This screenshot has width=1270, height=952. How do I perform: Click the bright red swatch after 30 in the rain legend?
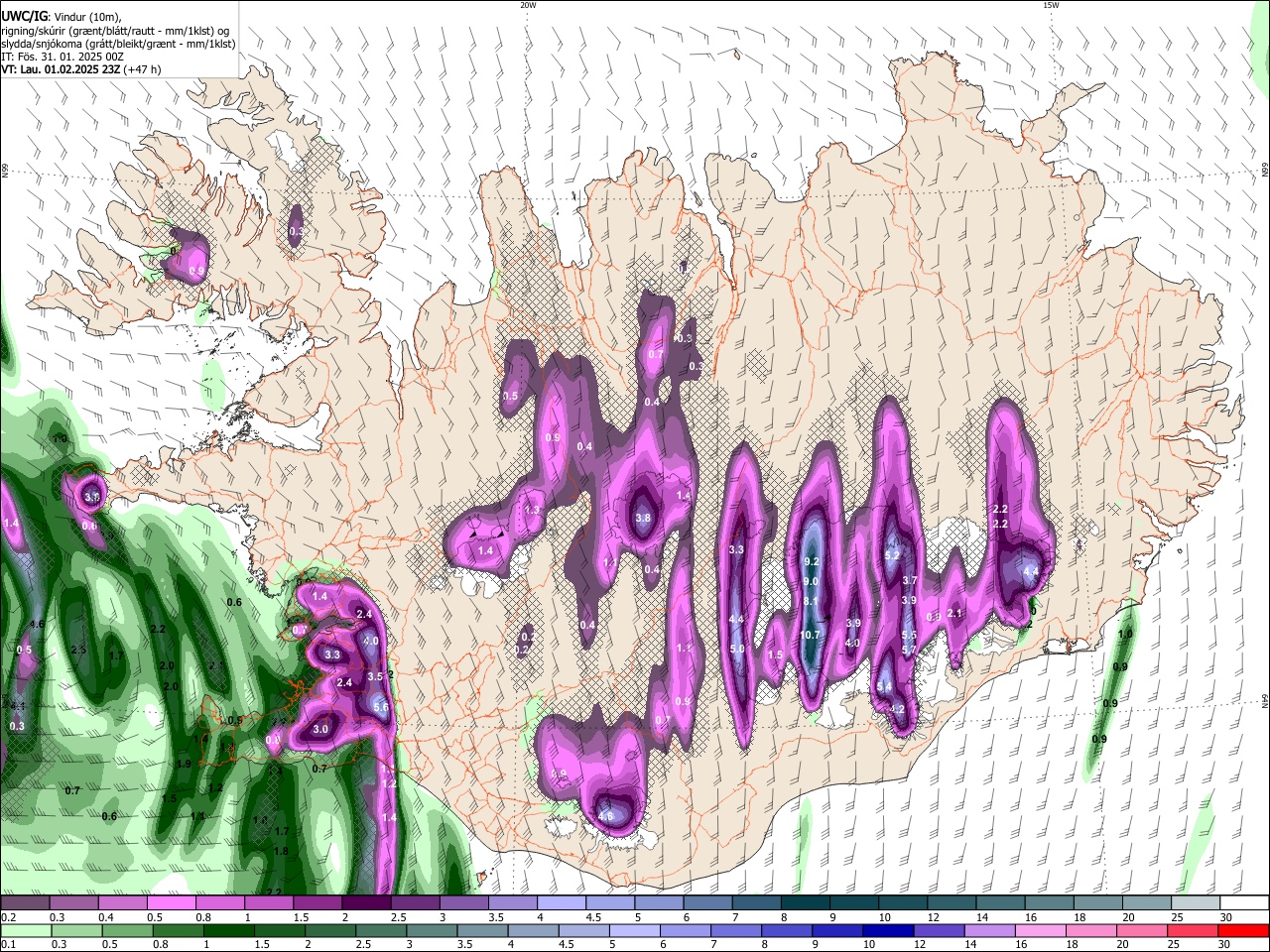[x=1243, y=931]
